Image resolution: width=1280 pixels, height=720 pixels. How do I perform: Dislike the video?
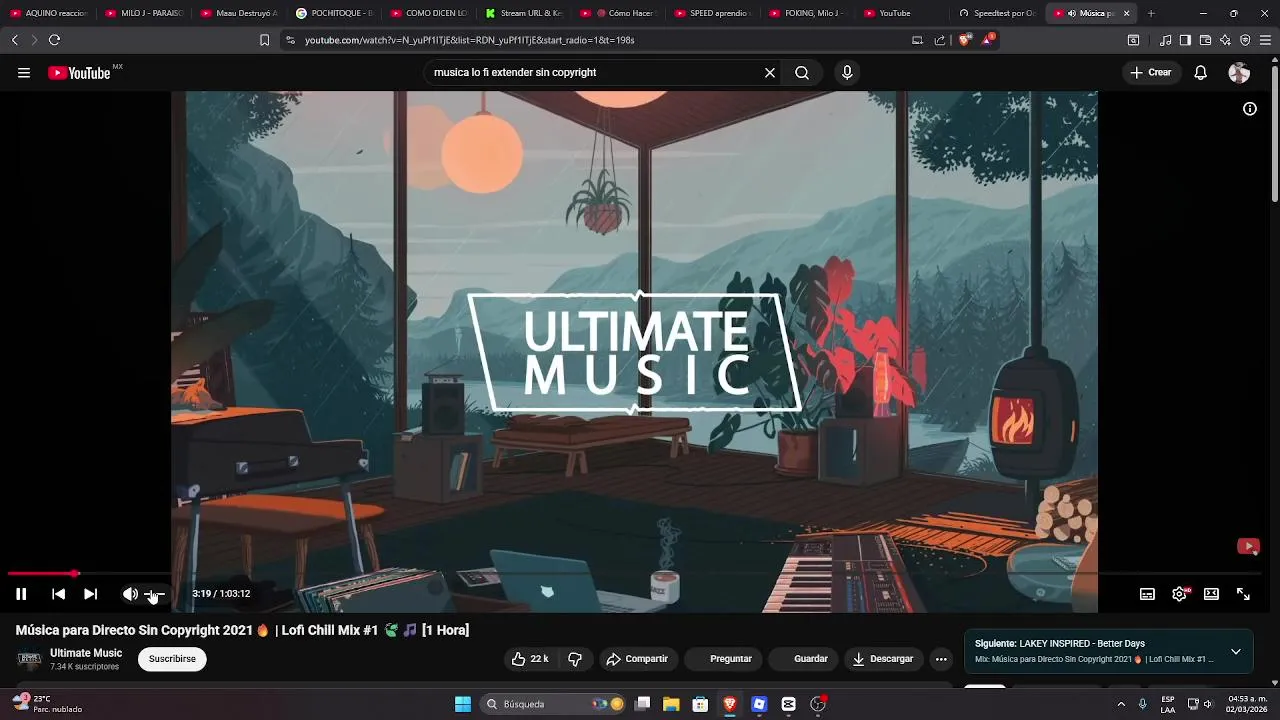coord(575,659)
